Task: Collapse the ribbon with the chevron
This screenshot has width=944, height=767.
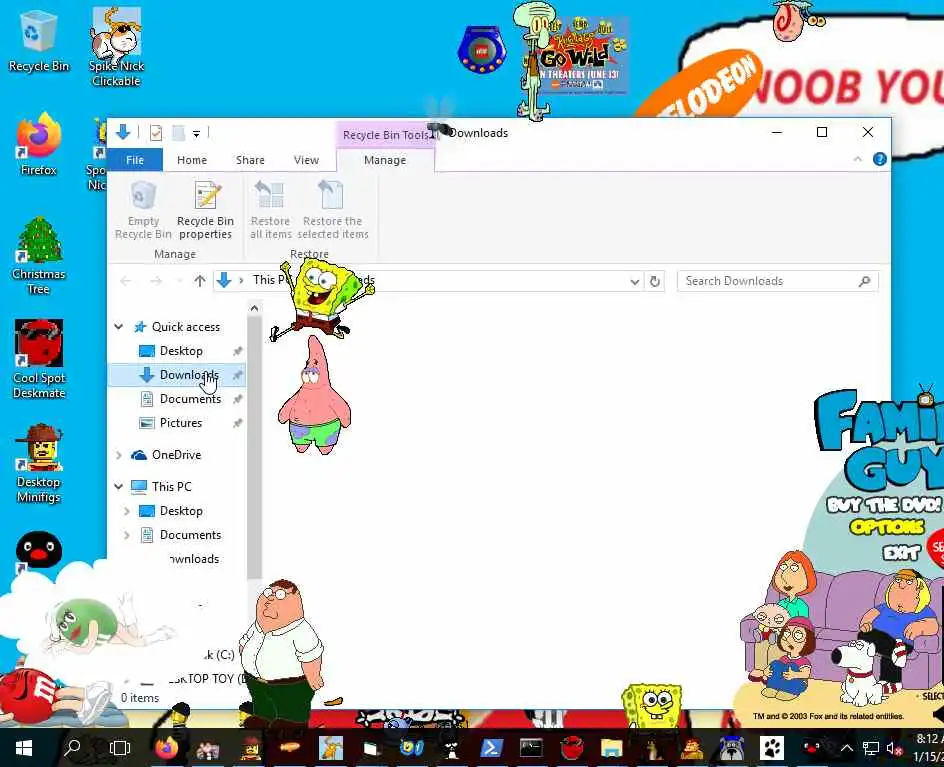Action: pos(857,159)
